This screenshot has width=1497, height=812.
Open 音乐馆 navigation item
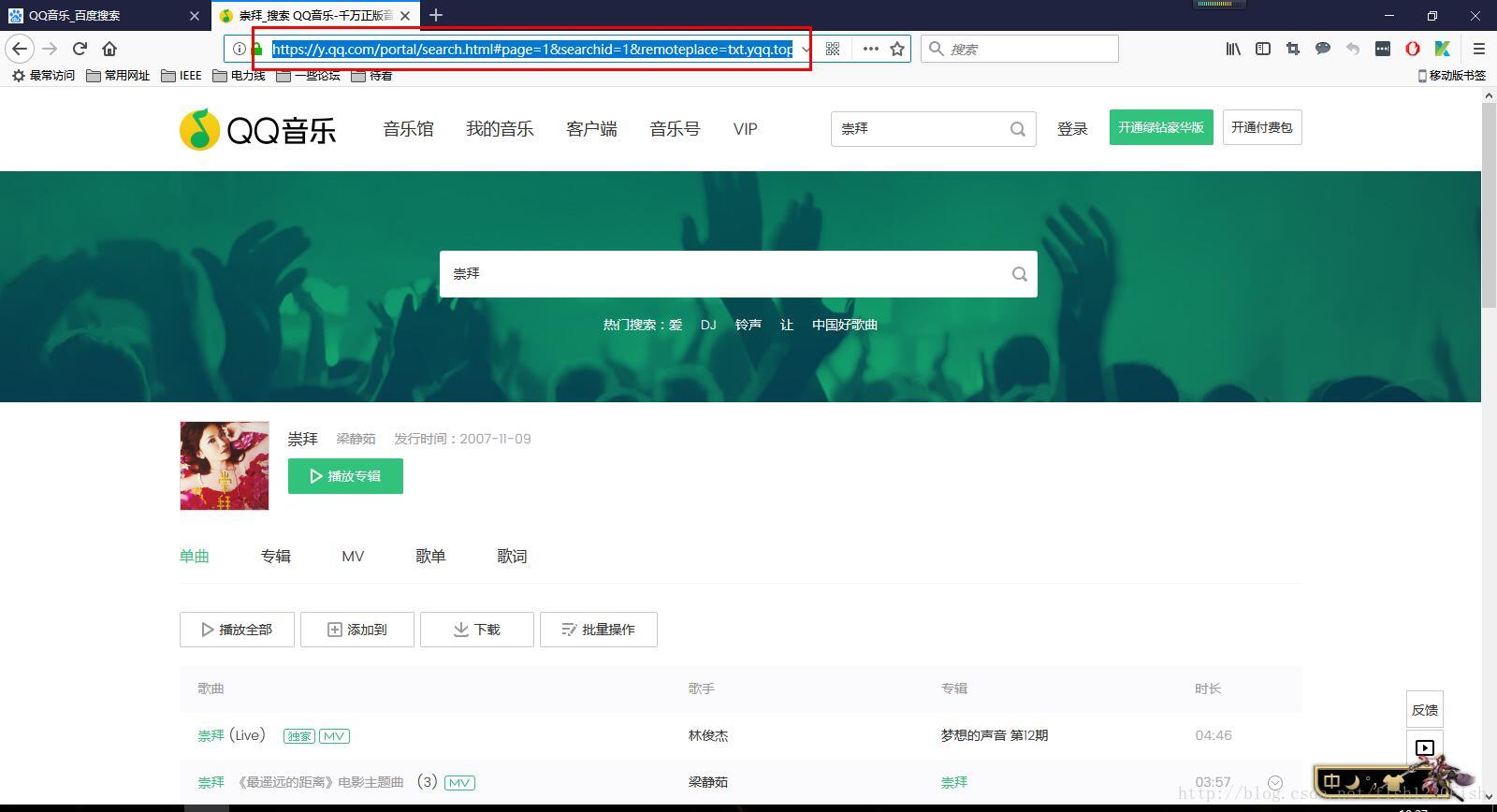coord(408,129)
